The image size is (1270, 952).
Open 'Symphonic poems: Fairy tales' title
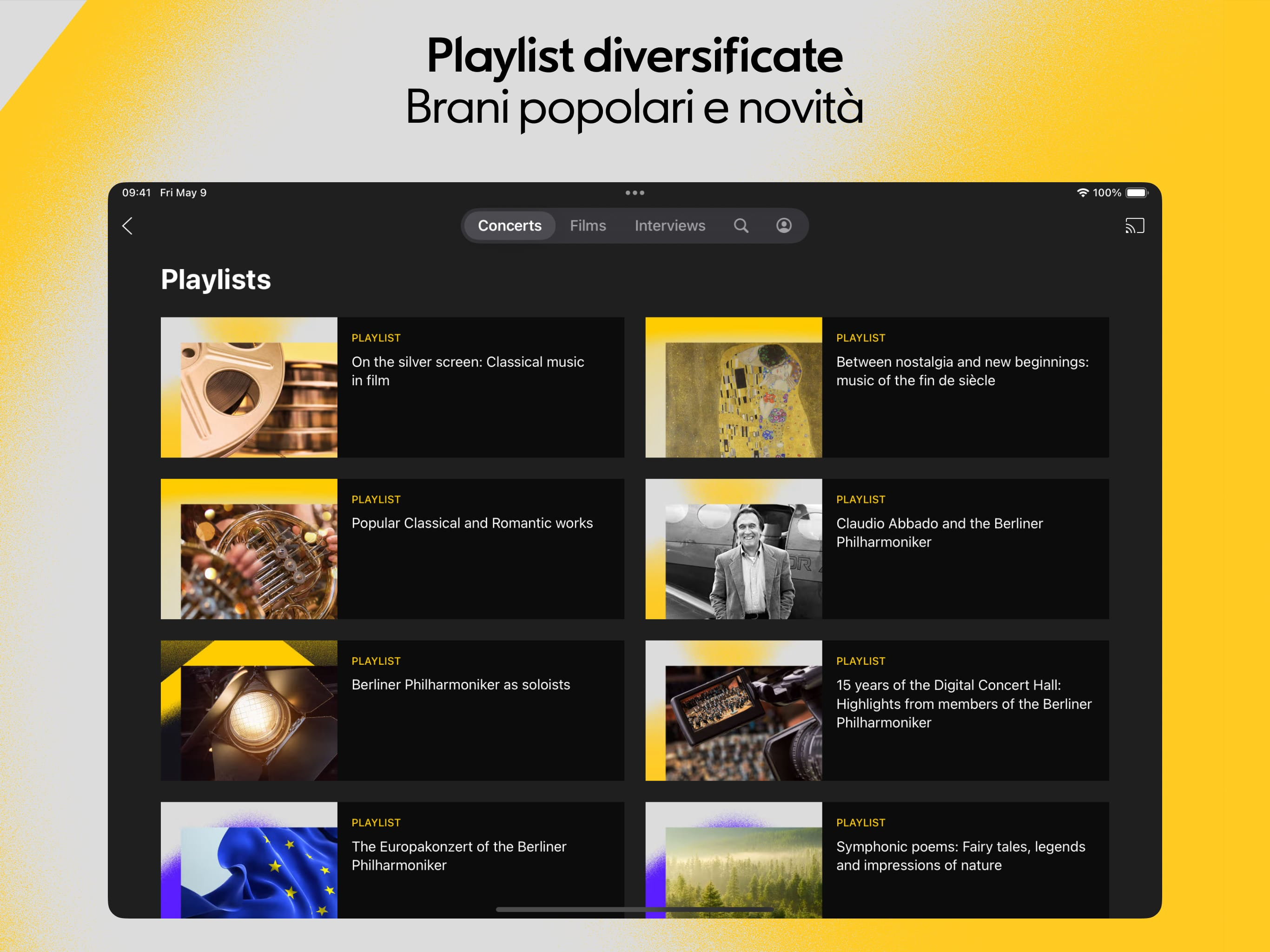tap(960, 855)
